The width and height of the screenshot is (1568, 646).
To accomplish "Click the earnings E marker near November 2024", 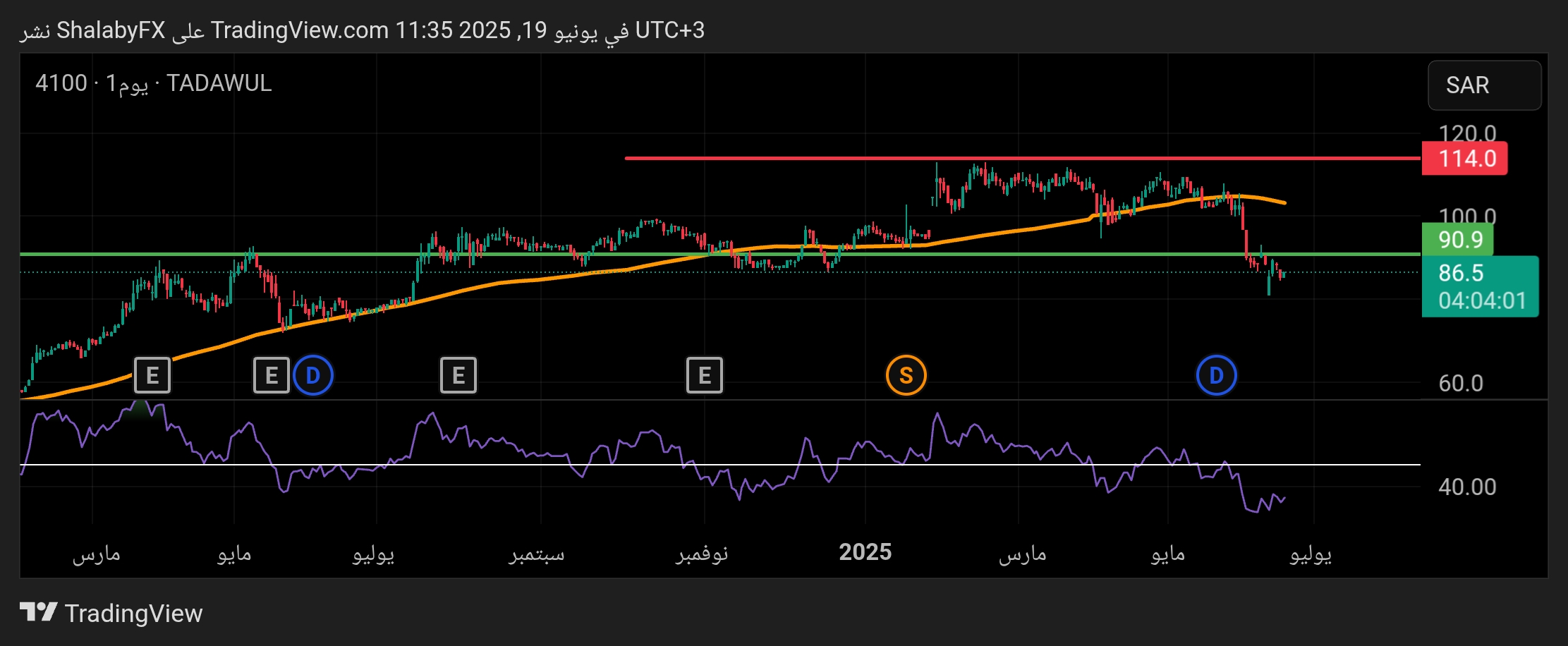I will (x=705, y=375).
